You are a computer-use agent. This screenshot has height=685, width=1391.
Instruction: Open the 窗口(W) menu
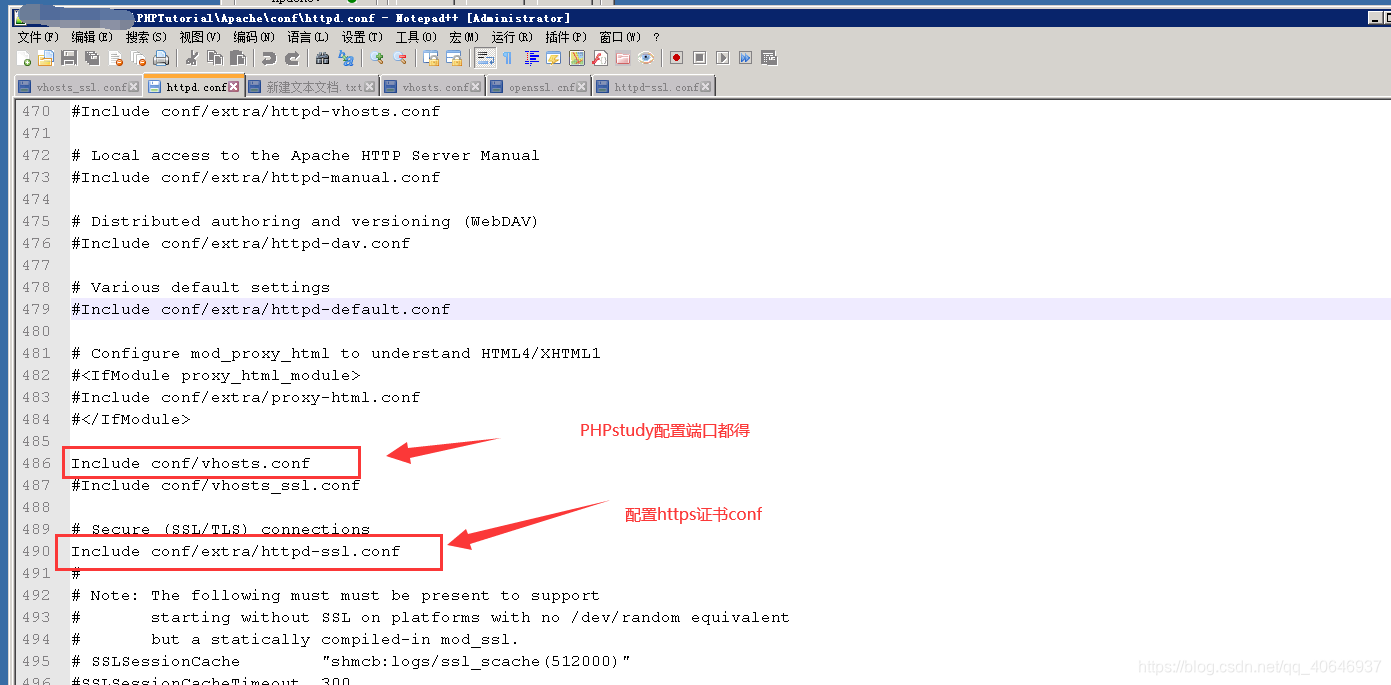(620, 37)
